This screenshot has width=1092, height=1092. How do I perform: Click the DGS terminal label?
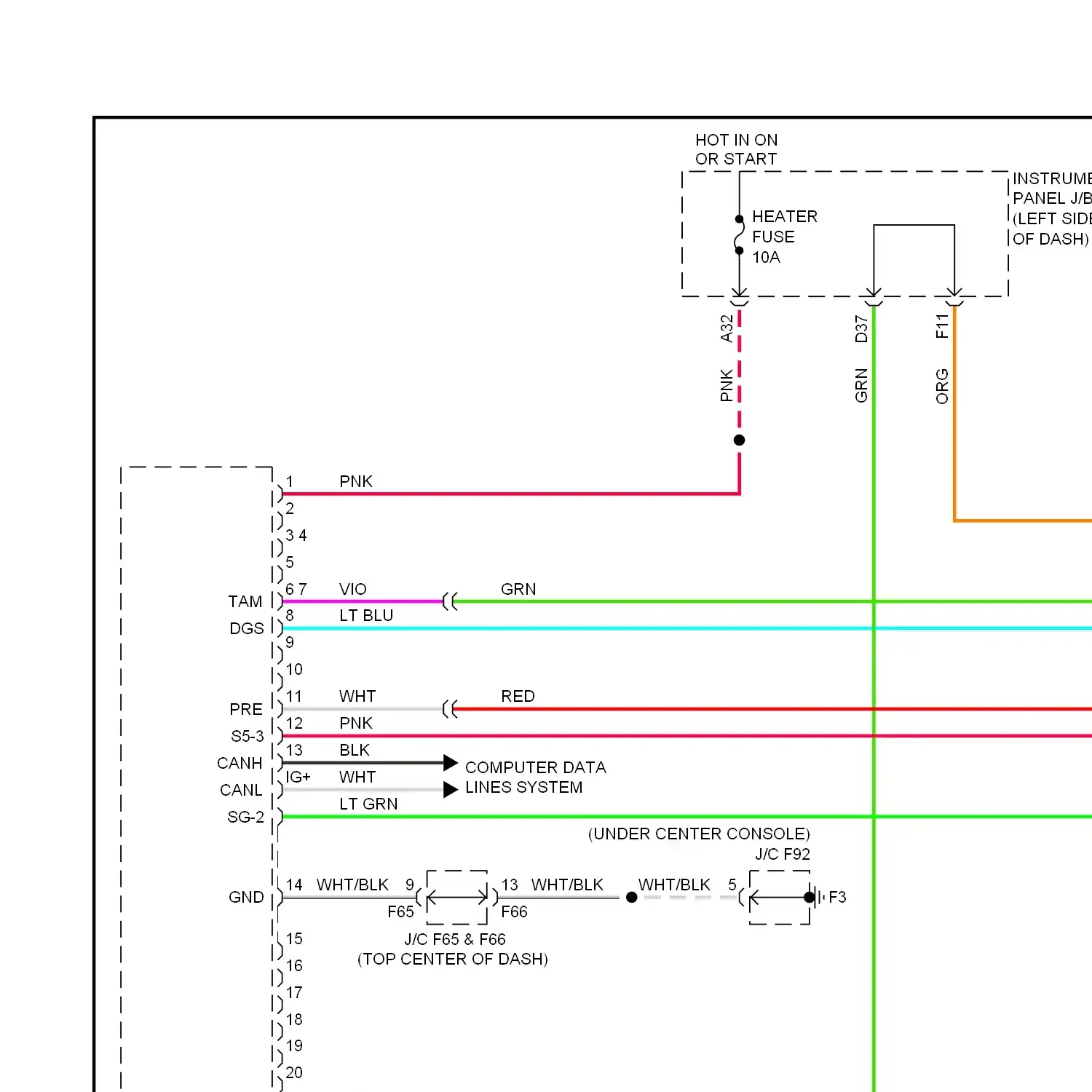point(247,628)
